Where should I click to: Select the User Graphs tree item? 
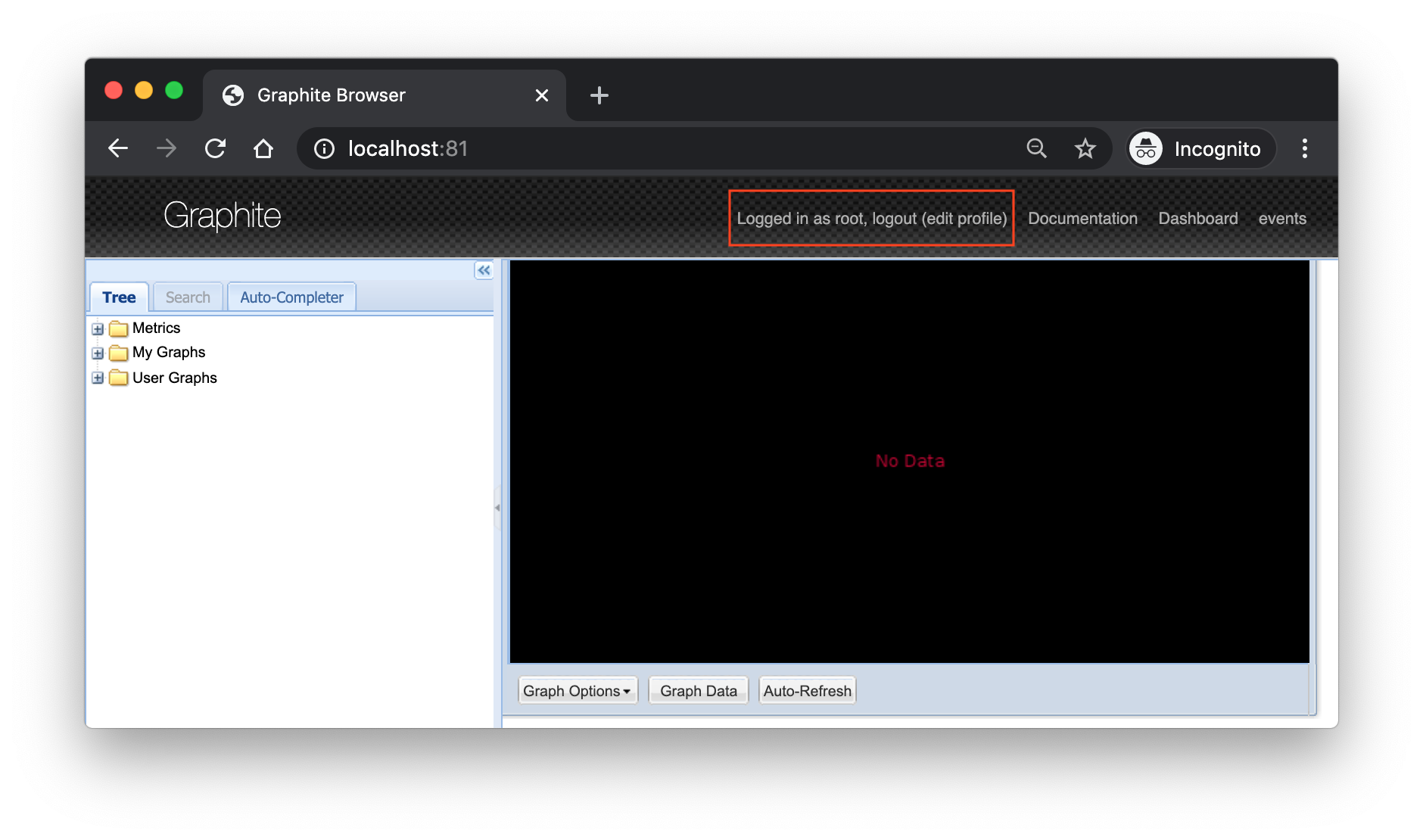pyautogui.click(x=175, y=378)
